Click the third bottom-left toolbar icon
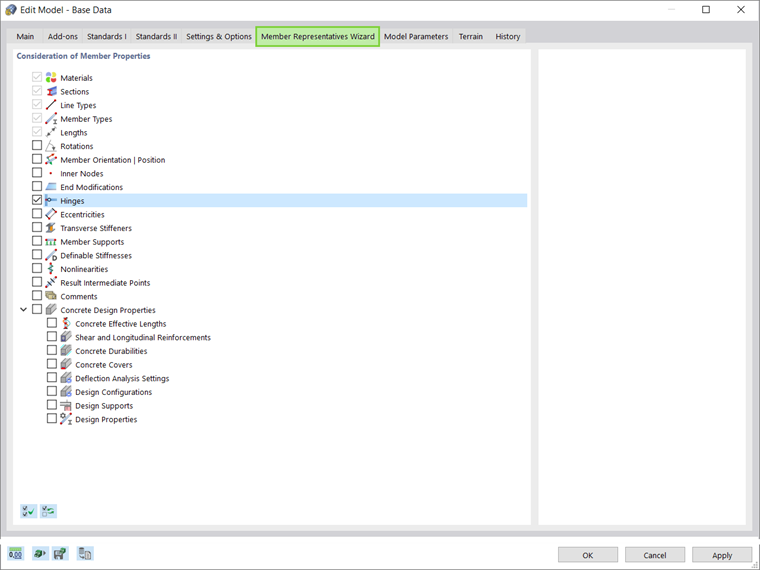 coord(60,554)
